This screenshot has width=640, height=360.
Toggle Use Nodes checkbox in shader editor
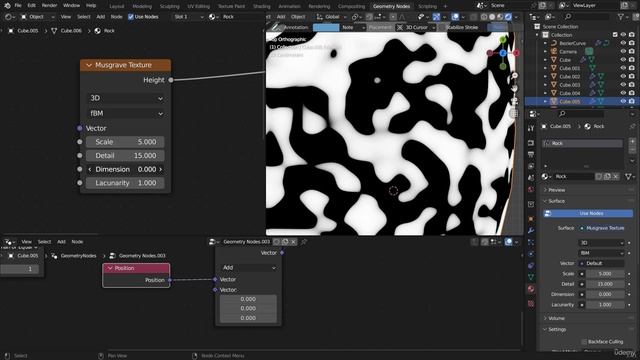pos(131,17)
